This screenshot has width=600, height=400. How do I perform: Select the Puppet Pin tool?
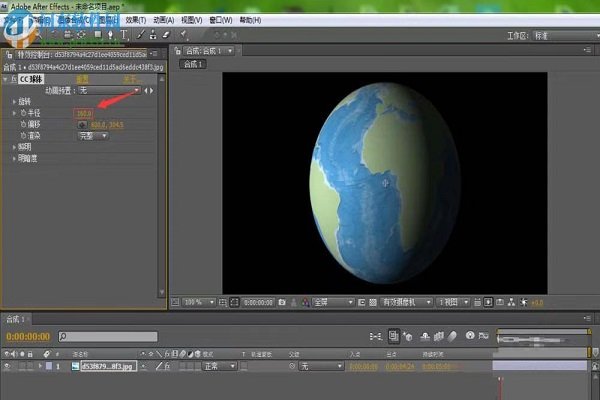(x=183, y=35)
